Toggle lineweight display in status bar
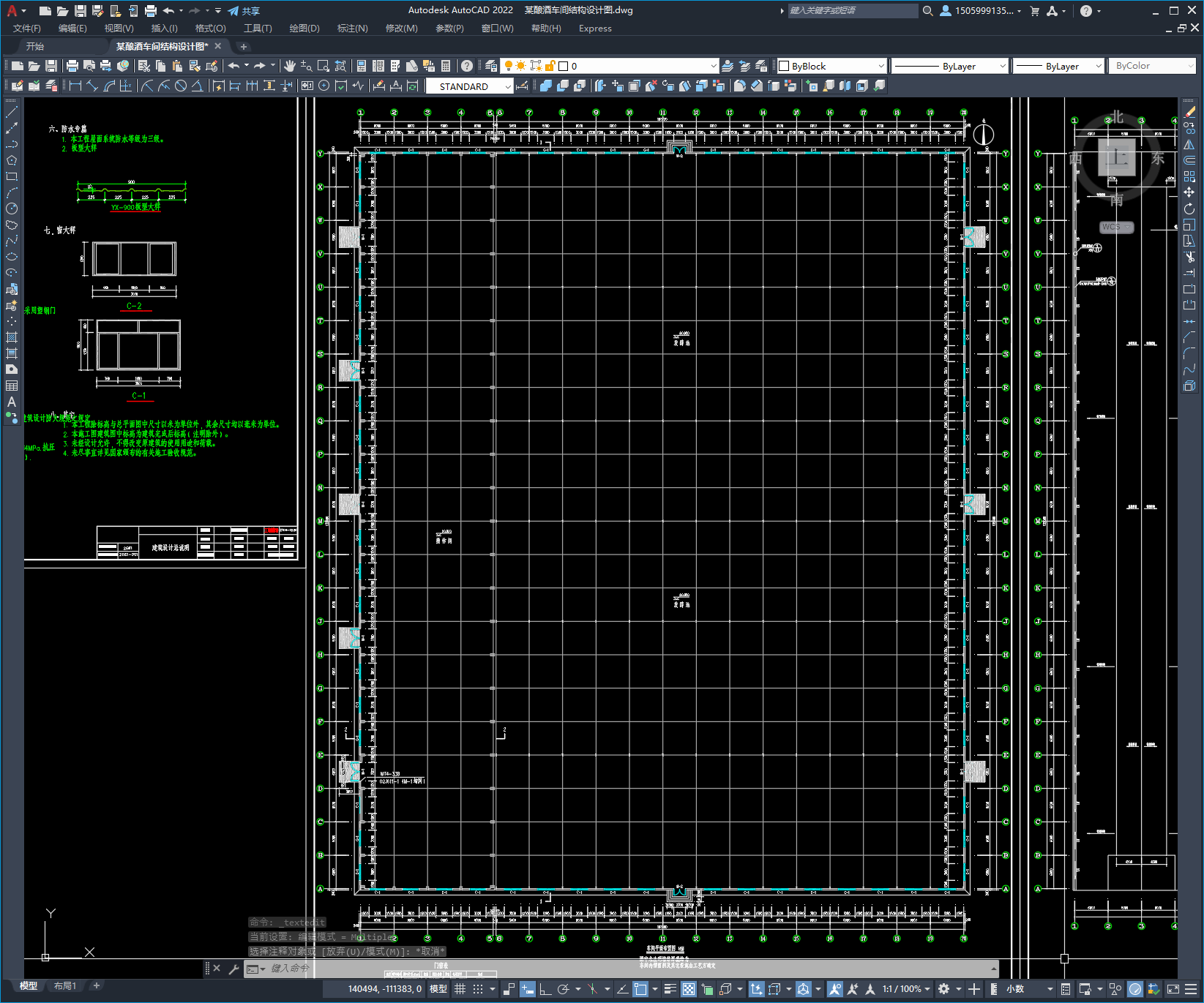 (x=670, y=989)
